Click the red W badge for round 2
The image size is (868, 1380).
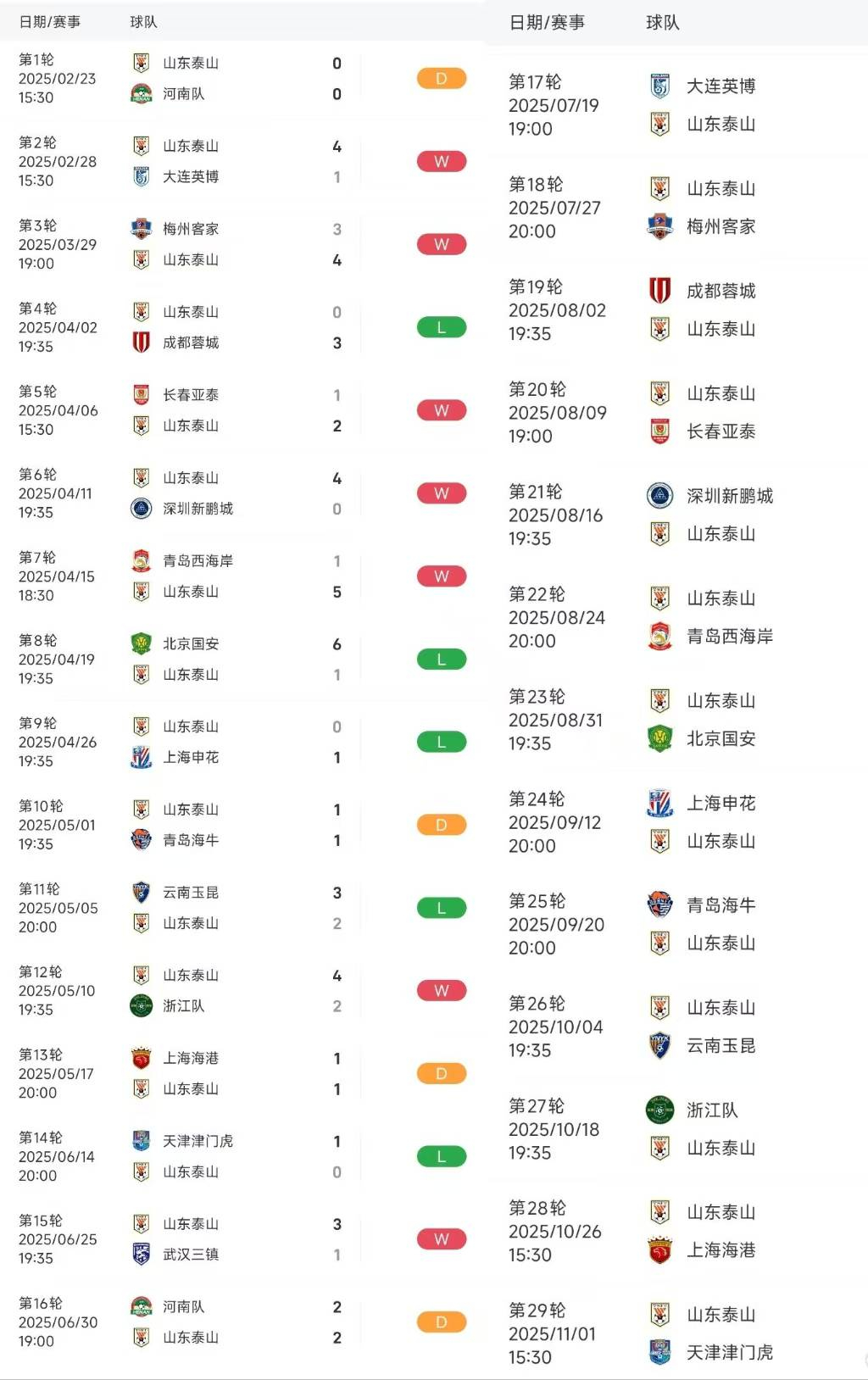[x=441, y=162]
